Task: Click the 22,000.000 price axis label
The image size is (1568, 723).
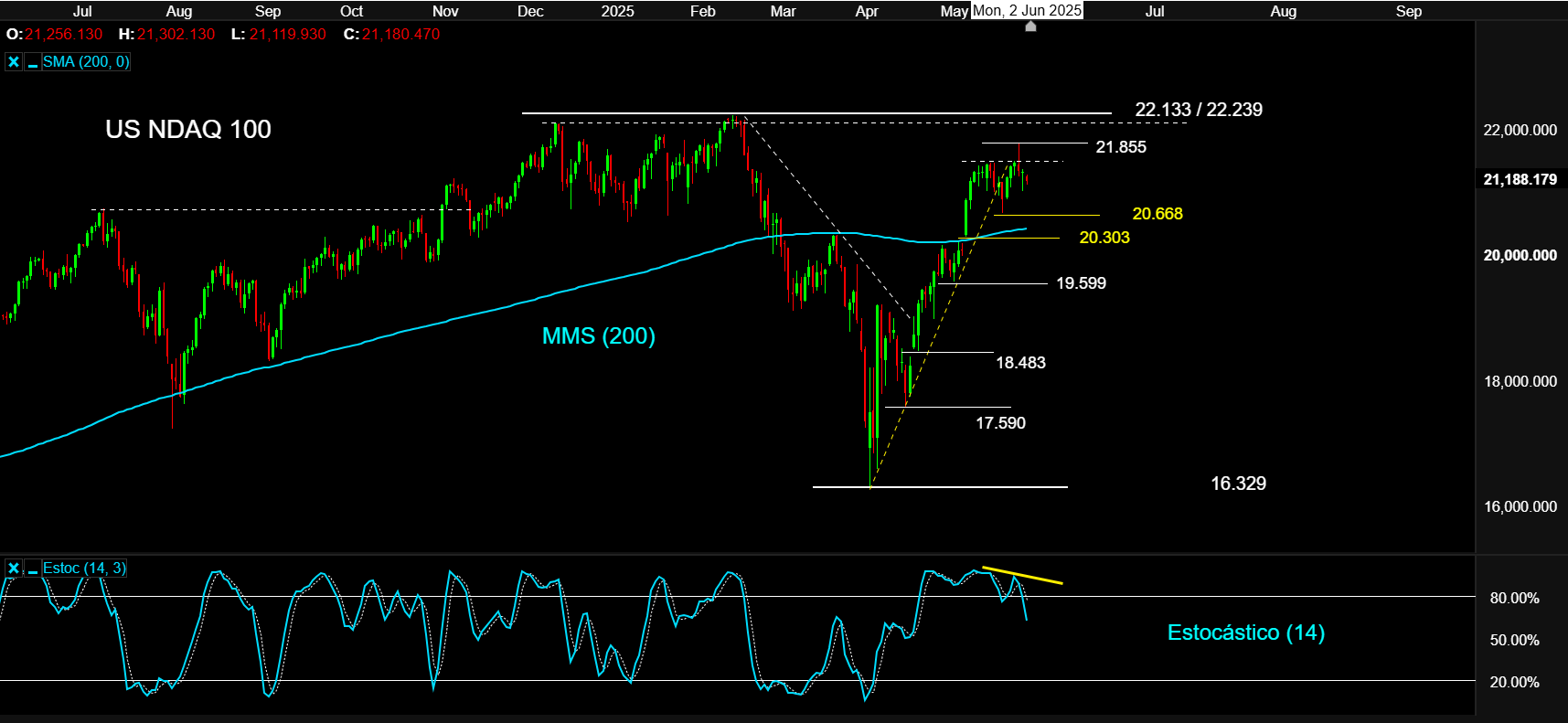Action: tap(1520, 130)
